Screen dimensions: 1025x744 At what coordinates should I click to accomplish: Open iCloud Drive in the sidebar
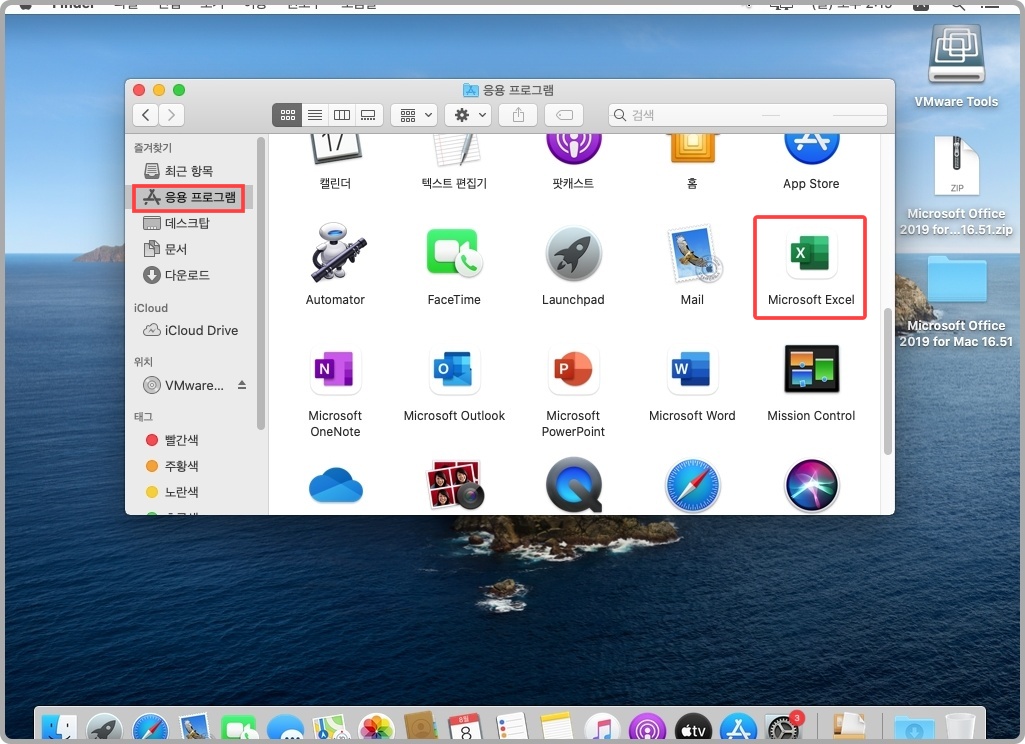click(x=191, y=330)
